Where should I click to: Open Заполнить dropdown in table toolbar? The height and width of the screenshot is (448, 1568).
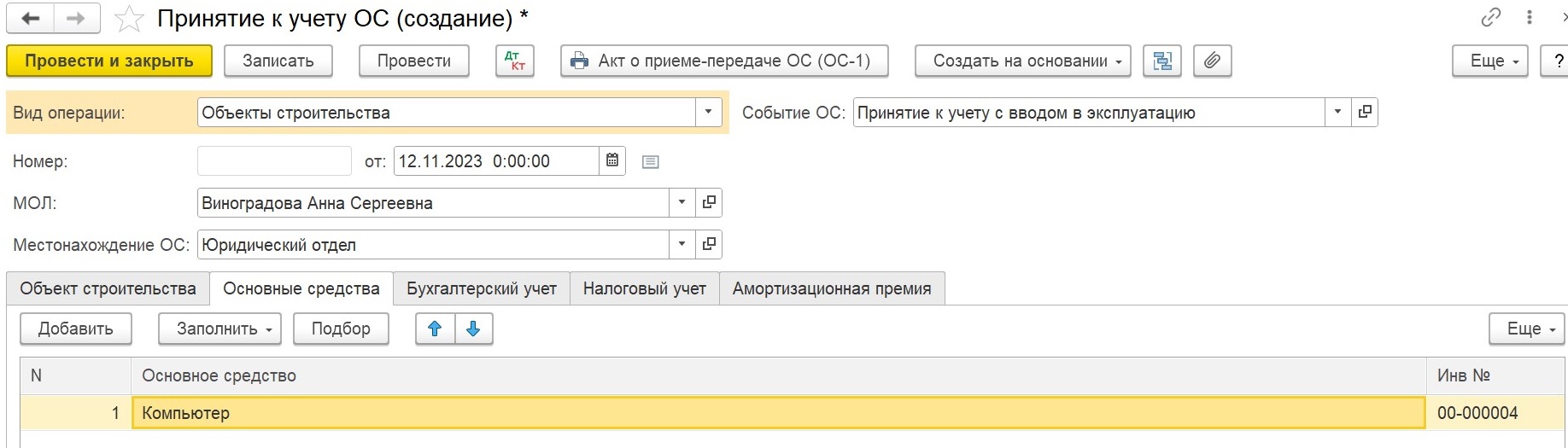[x=220, y=329]
